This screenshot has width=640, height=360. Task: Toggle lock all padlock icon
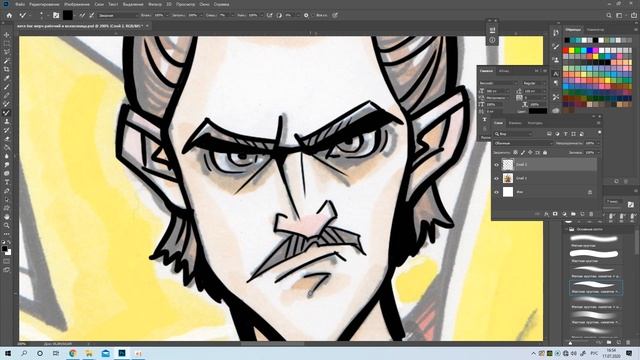click(x=545, y=153)
